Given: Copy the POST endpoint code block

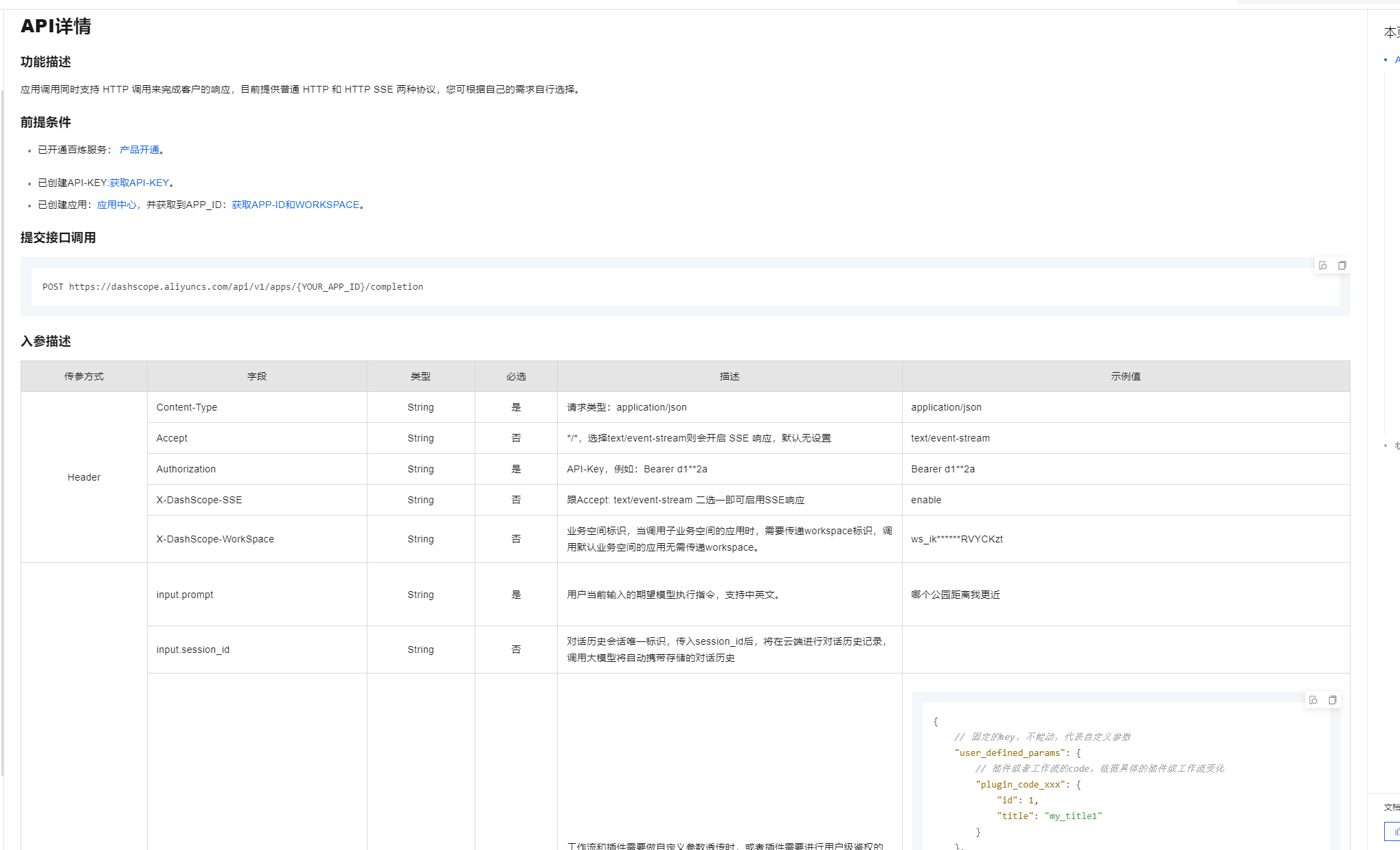Looking at the screenshot, I should 1342,266.
